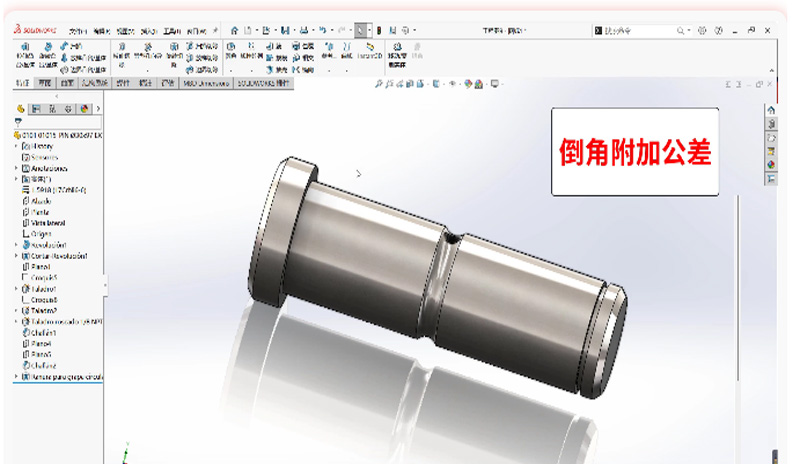800x464 pixels.
Task: Create a new document with the New icon
Action: (248, 31)
